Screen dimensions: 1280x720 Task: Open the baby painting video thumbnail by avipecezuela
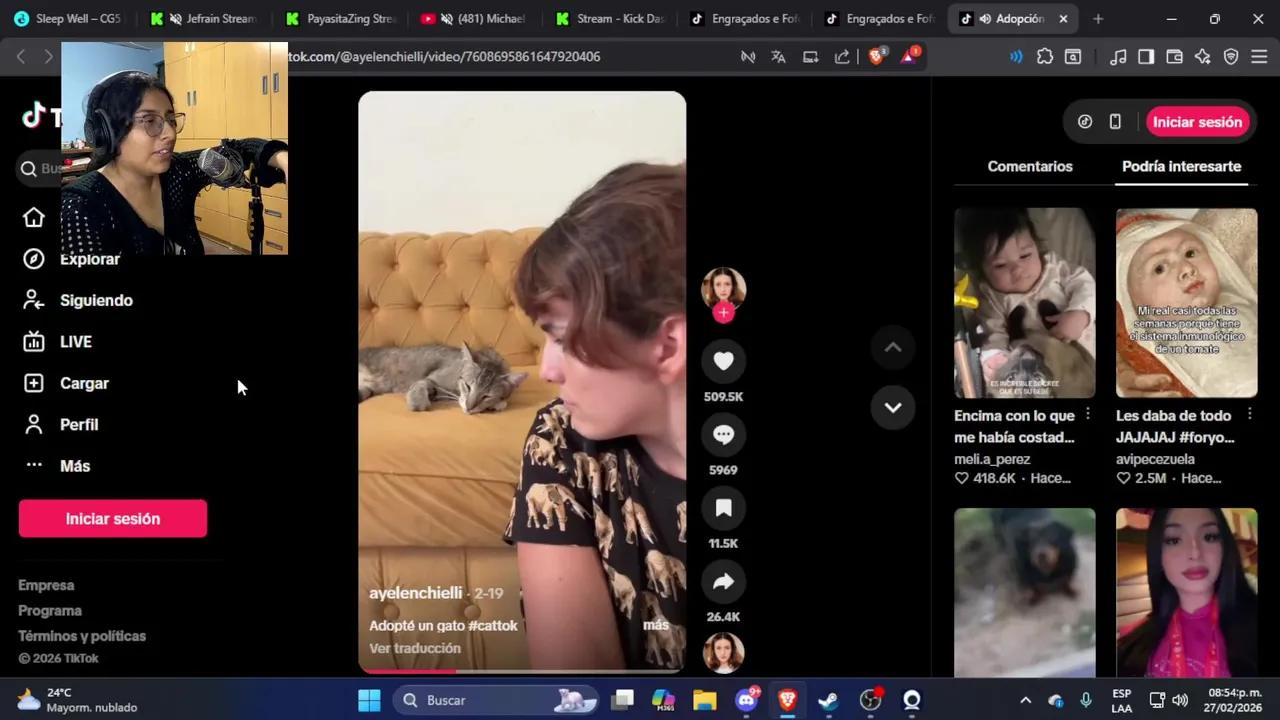tap(1186, 303)
